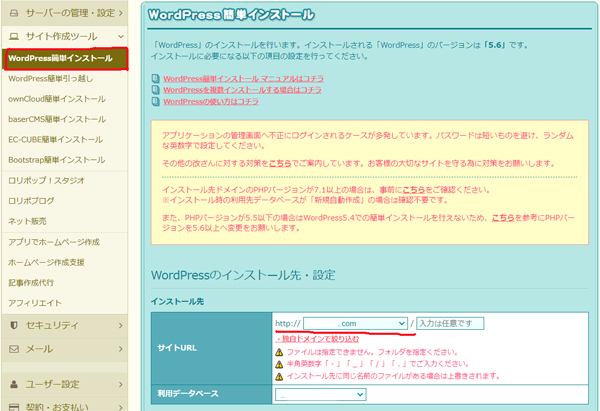This screenshot has height=411, width=600.
Task: Click document icon beside 複数インストール link
Action: pos(155,90)
